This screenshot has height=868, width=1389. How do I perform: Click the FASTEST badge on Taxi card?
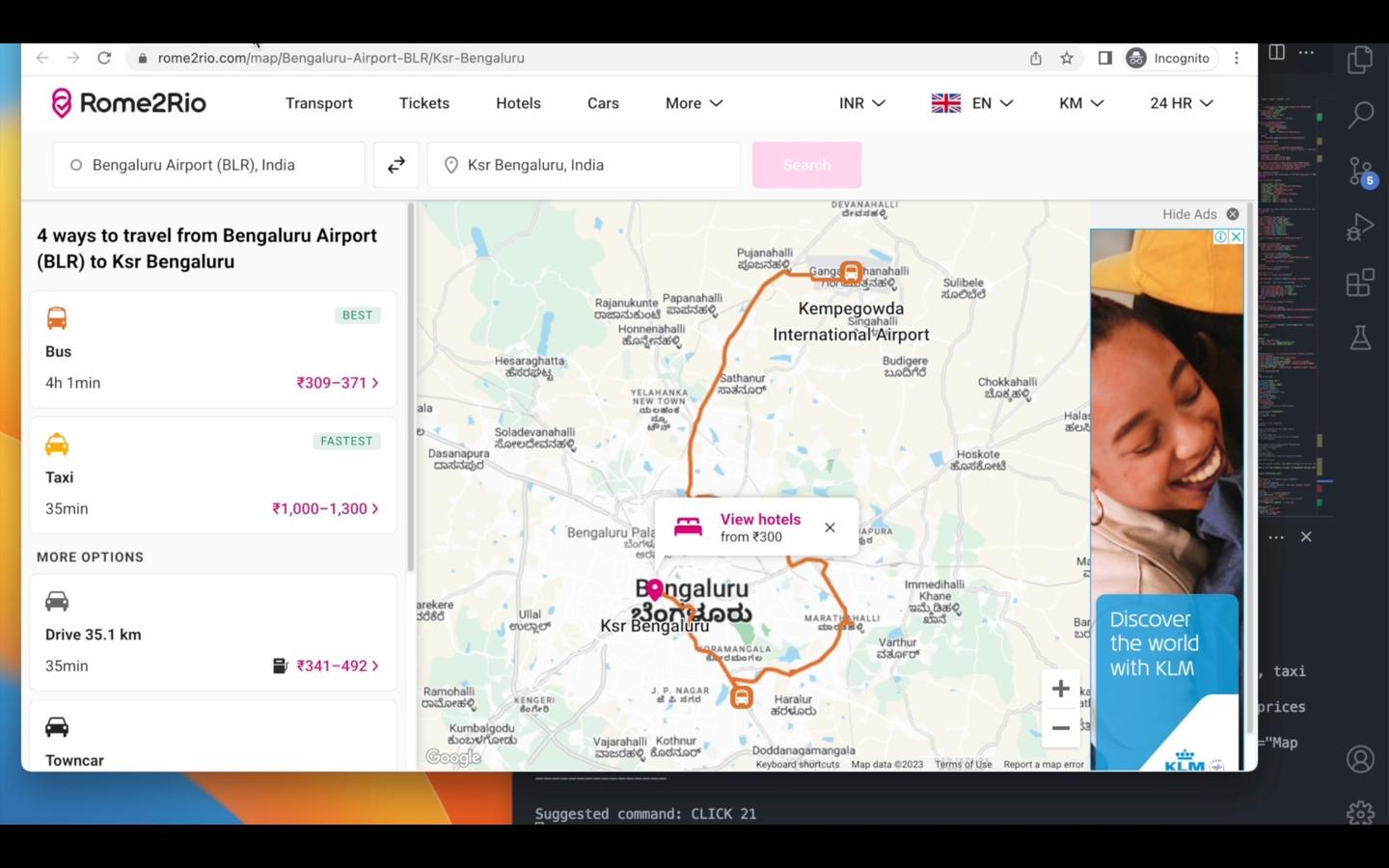click(x=346, y=441)
